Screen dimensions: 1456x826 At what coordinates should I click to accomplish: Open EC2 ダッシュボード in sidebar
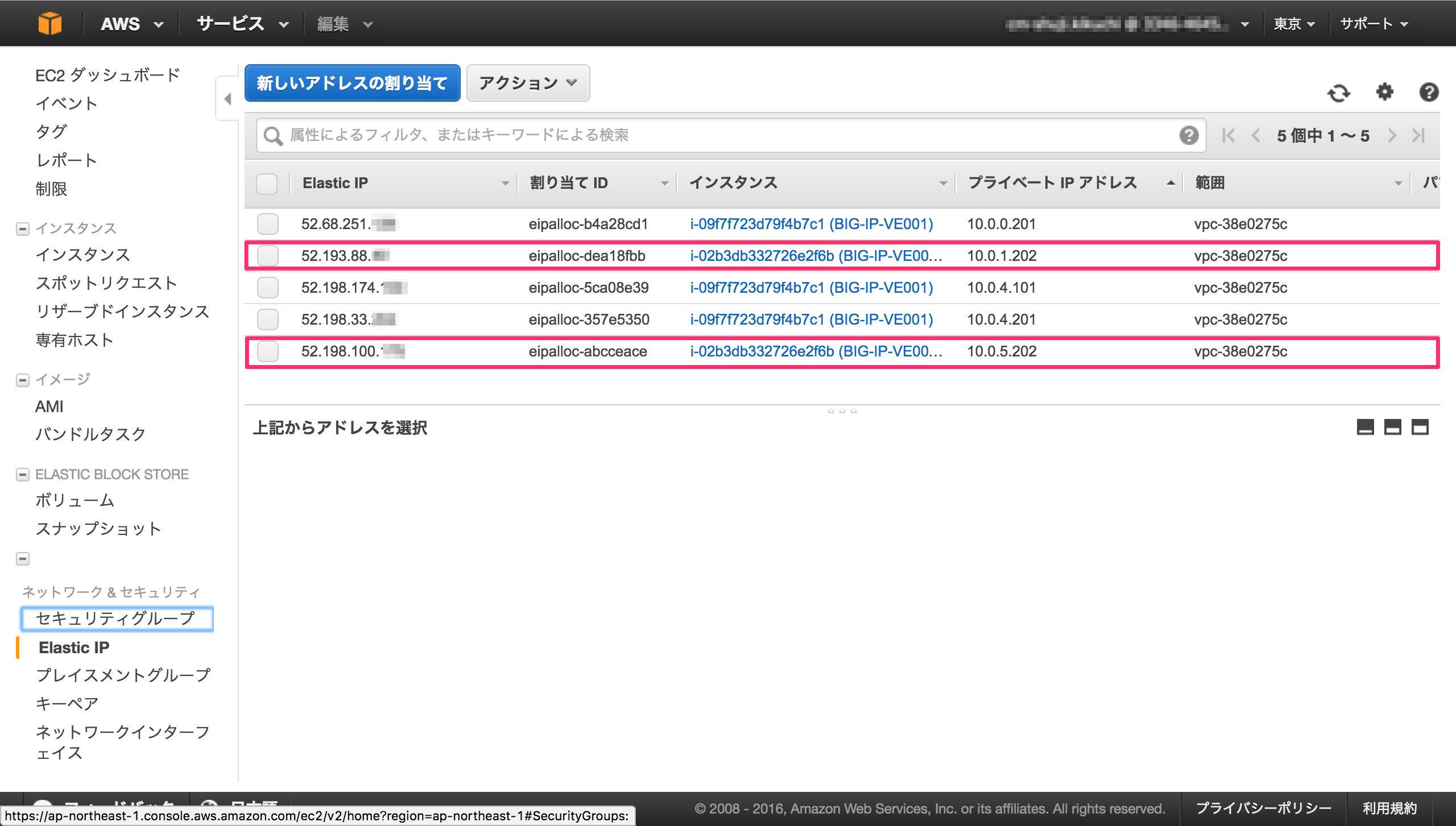[107, 75]
